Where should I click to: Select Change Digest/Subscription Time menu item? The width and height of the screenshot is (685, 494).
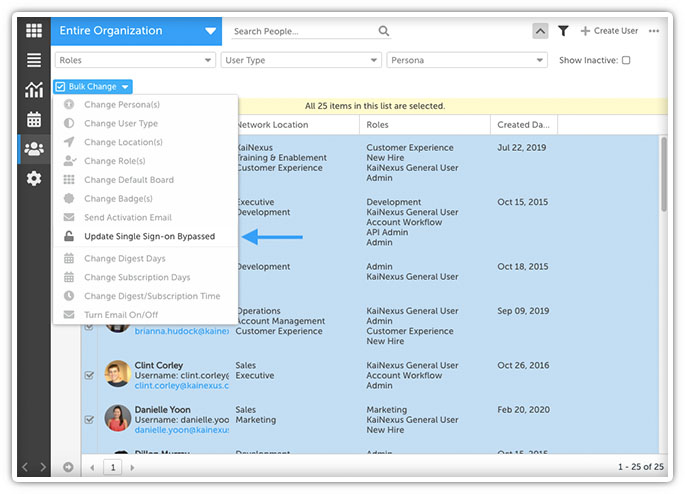(x=145, y=296)
